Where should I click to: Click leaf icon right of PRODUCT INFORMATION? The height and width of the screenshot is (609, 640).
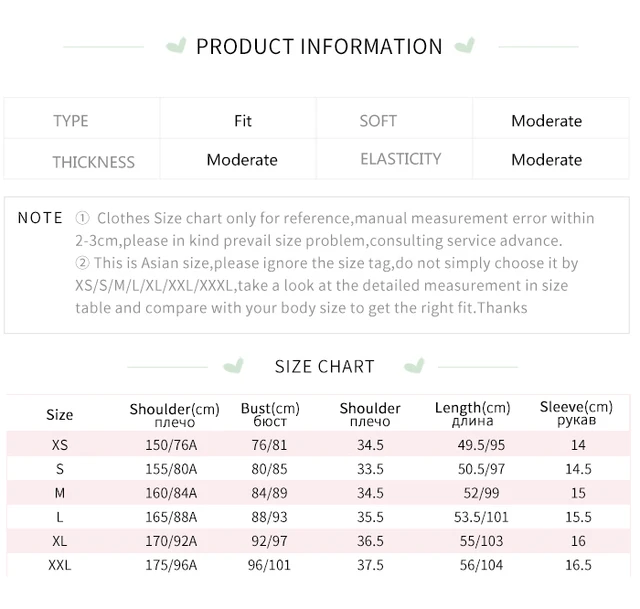click(465, 45)
